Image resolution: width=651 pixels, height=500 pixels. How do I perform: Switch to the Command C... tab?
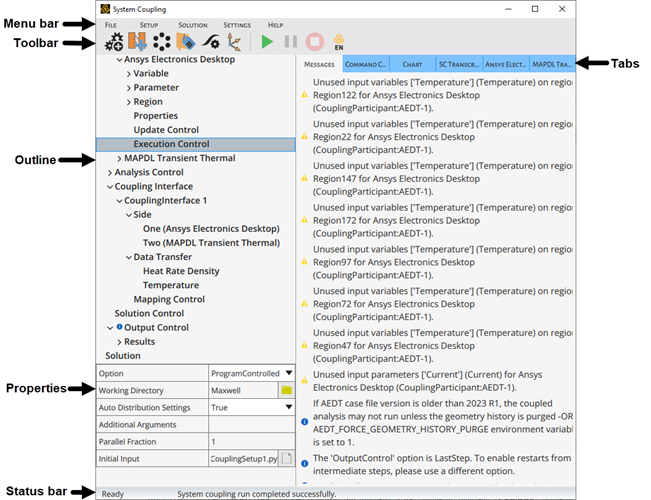pyautogui.click(x=365, y=64)
